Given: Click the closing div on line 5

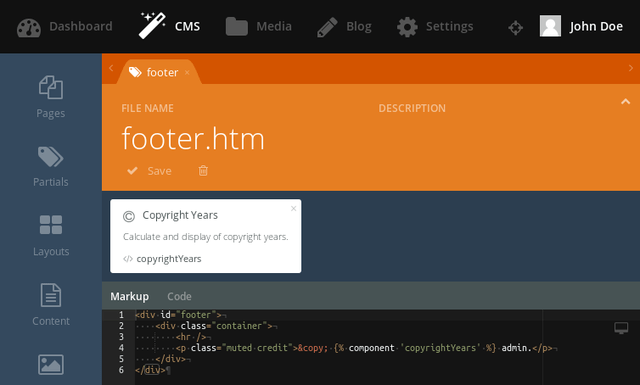Looking at the screenshot, I should pyautogui.click(x=170, y=359).
